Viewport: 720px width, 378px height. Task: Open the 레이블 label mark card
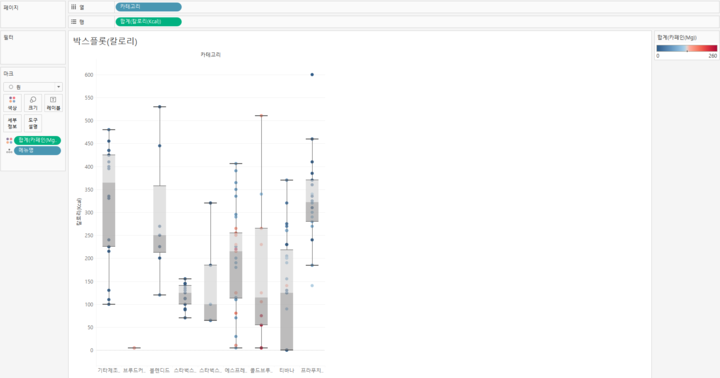pyautogui.click(x=53, y=103)
